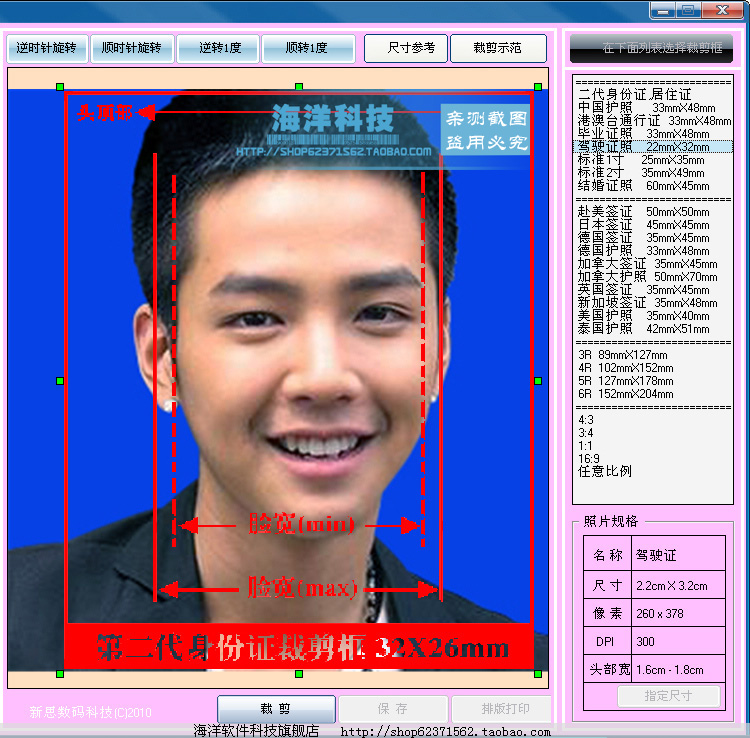Click the bottom-center crop frame handle
750x738 pixels.
tap(299, 674)
